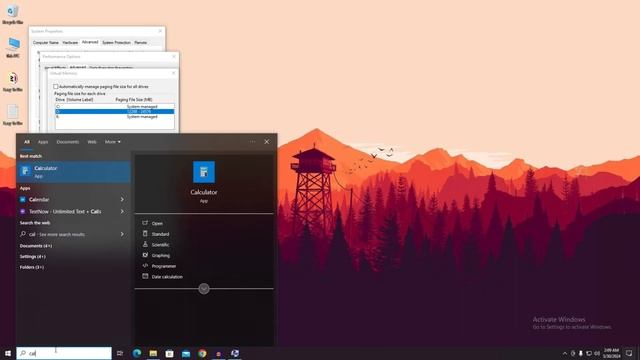This screenshot has width=640, height=360.
Task: Open Calculator Date calculation mode
Action: 167,276
